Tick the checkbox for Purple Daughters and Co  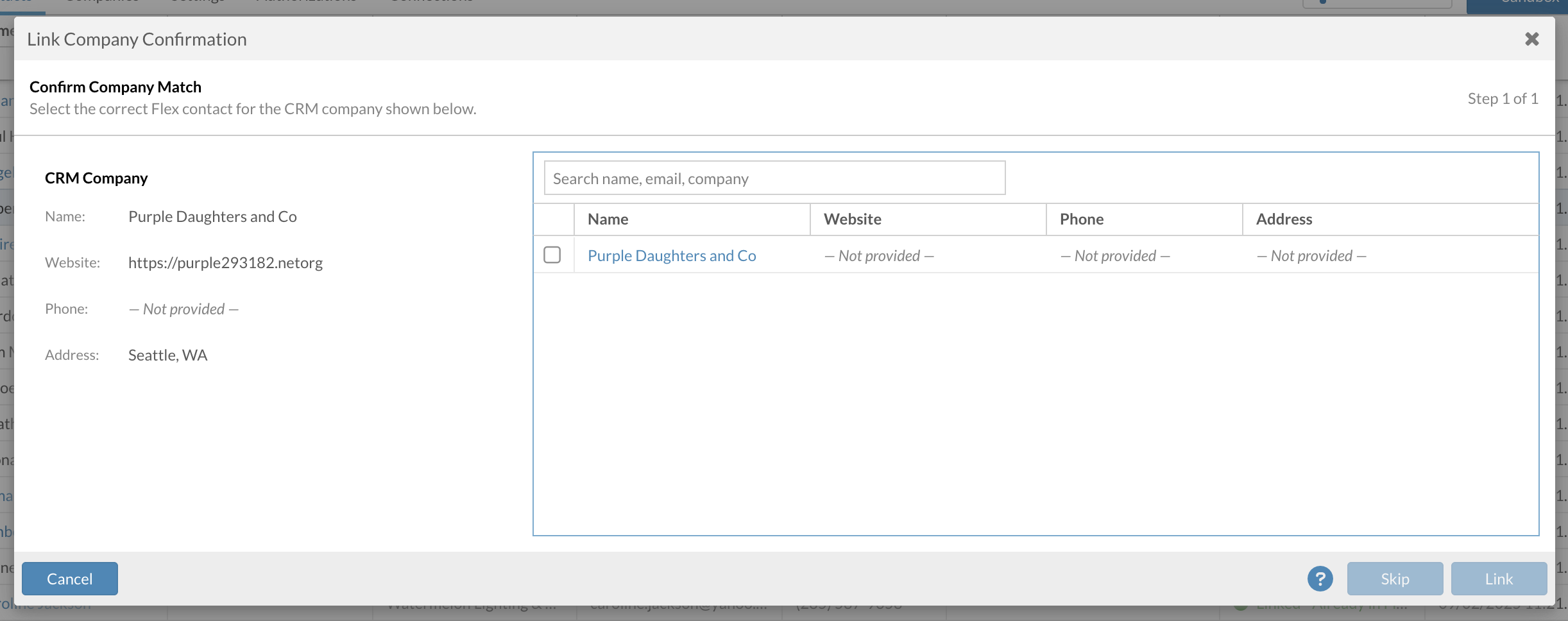click(x=552, y=255)
